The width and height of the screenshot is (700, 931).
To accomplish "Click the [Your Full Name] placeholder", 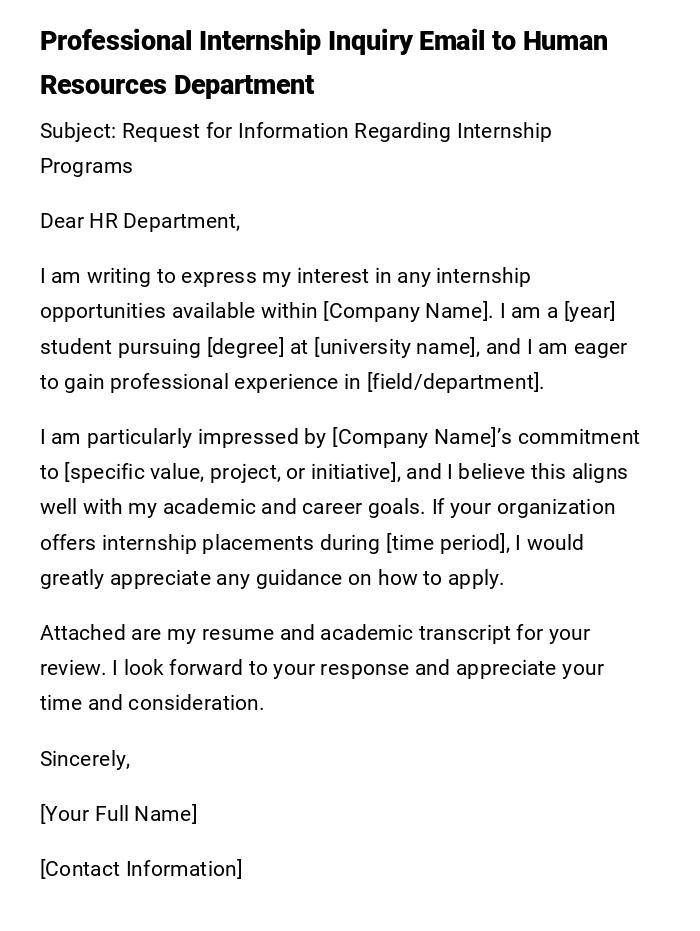I will point(118,814).
